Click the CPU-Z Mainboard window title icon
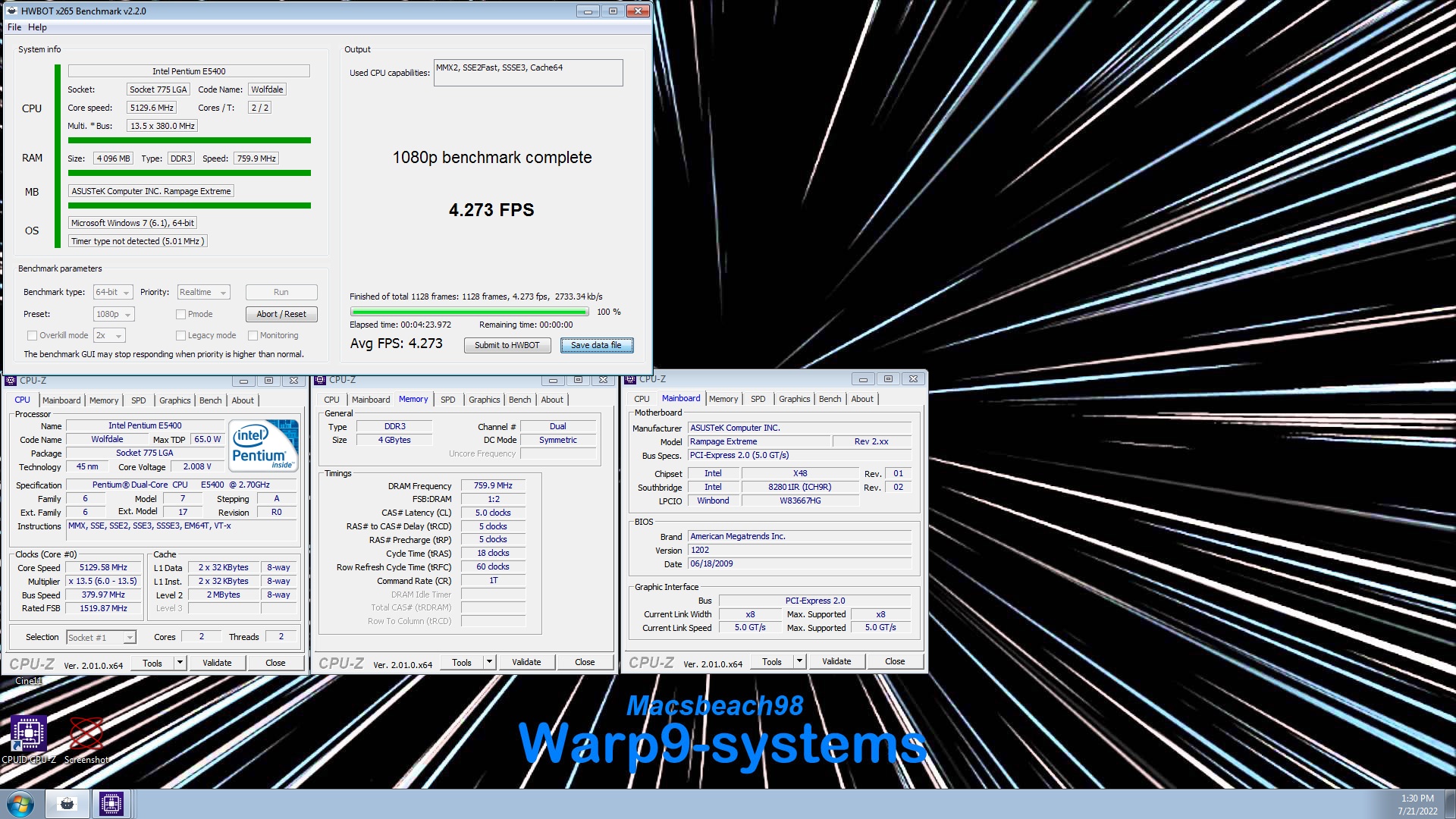Image resolution: width=1456 pixels, height=819 pixels. click(x=630, y=379)
